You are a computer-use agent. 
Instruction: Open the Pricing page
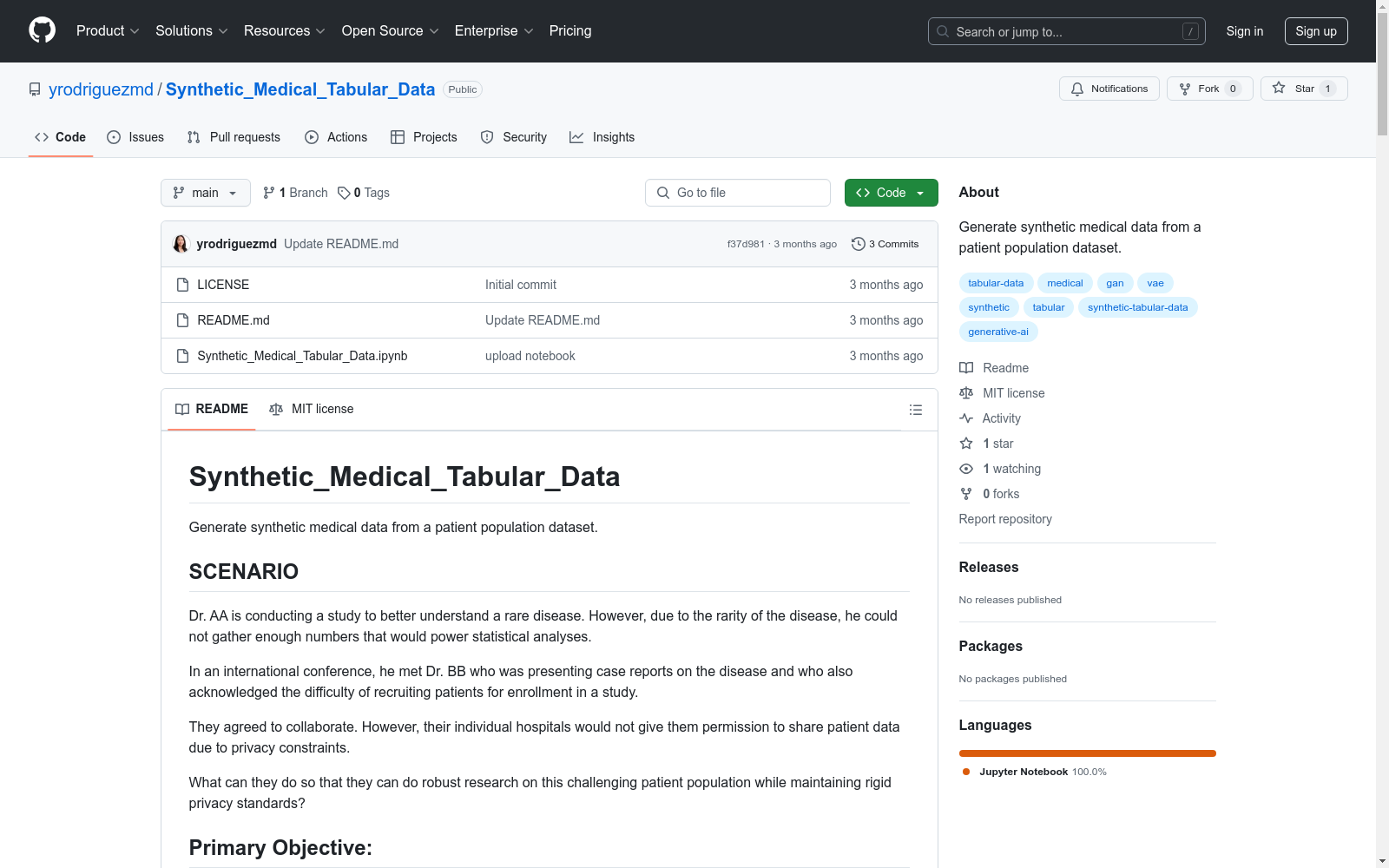click(x=570, y=31)
